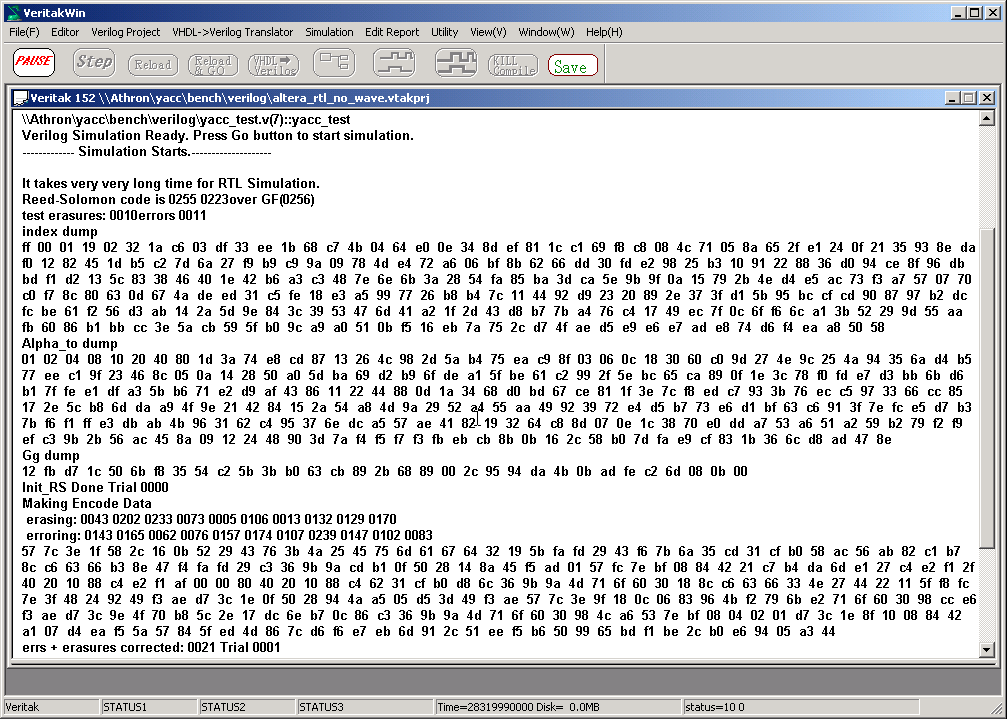Click the single waveform viewer icon
The height and width of the screenshot is (719, 1007).
(394, 63)
